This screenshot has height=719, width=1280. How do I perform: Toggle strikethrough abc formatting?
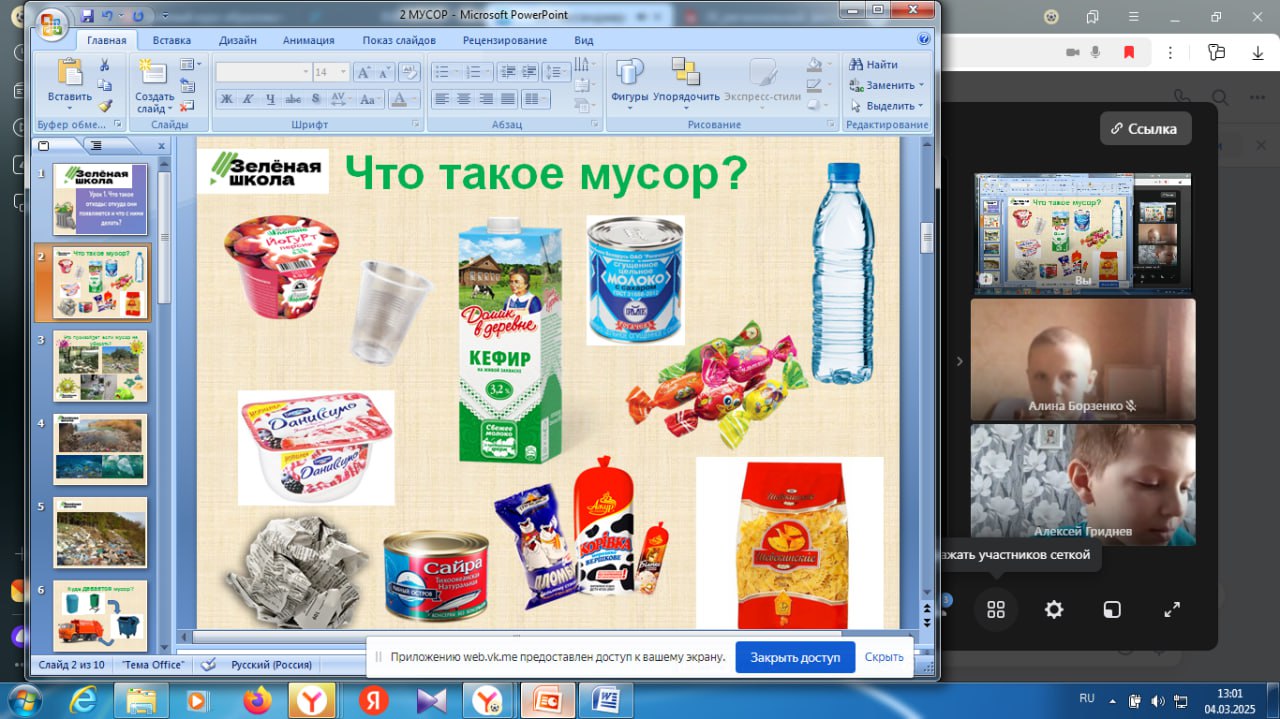(x=293, y=99)
